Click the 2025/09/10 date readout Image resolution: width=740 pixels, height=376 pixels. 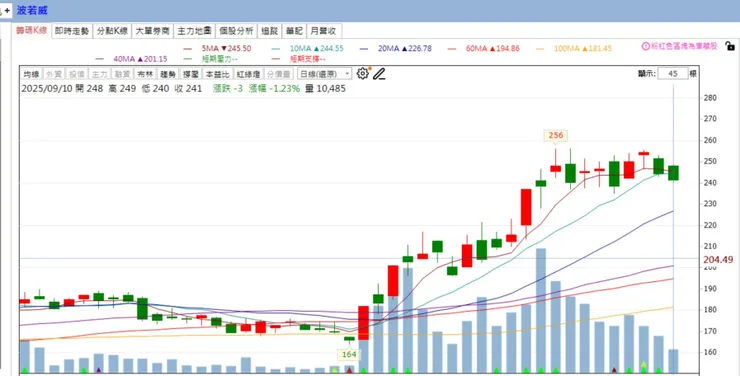tap(47, 89)
